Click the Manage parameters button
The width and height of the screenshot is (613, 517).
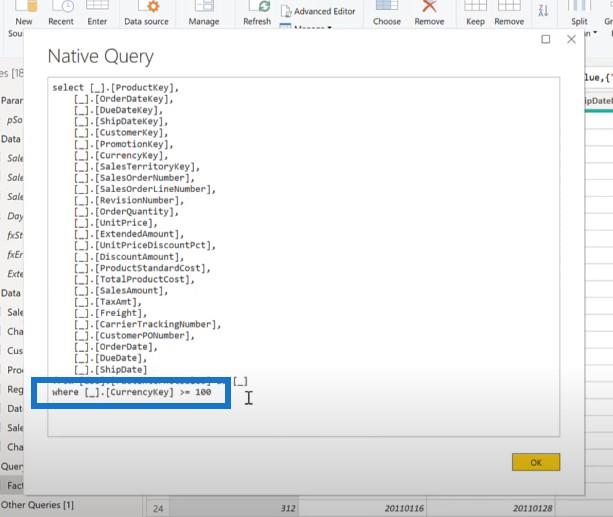[204, 13]
